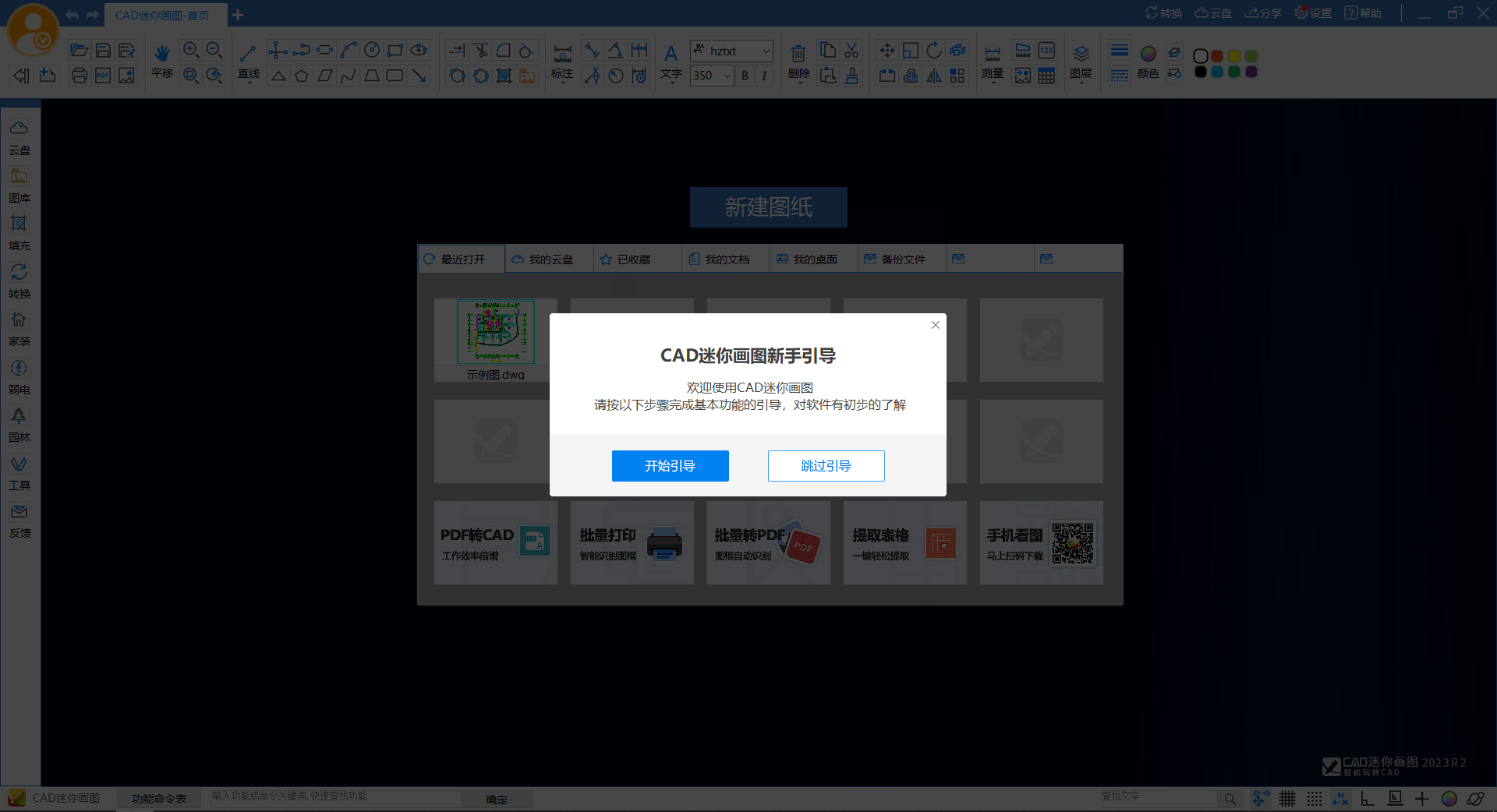Open Cloud Disk (云盘) in the left sidebar
Viewport: 1497px width, 812px height.
[x=19, y=136]
